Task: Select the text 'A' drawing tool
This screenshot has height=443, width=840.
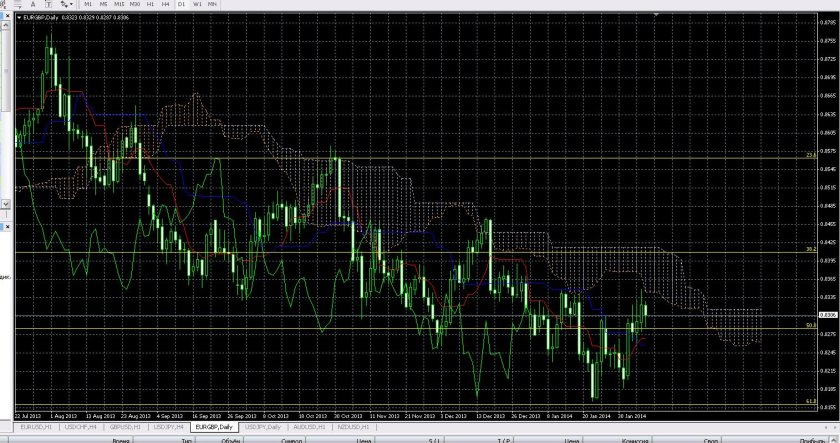Action: pos(32,5)
